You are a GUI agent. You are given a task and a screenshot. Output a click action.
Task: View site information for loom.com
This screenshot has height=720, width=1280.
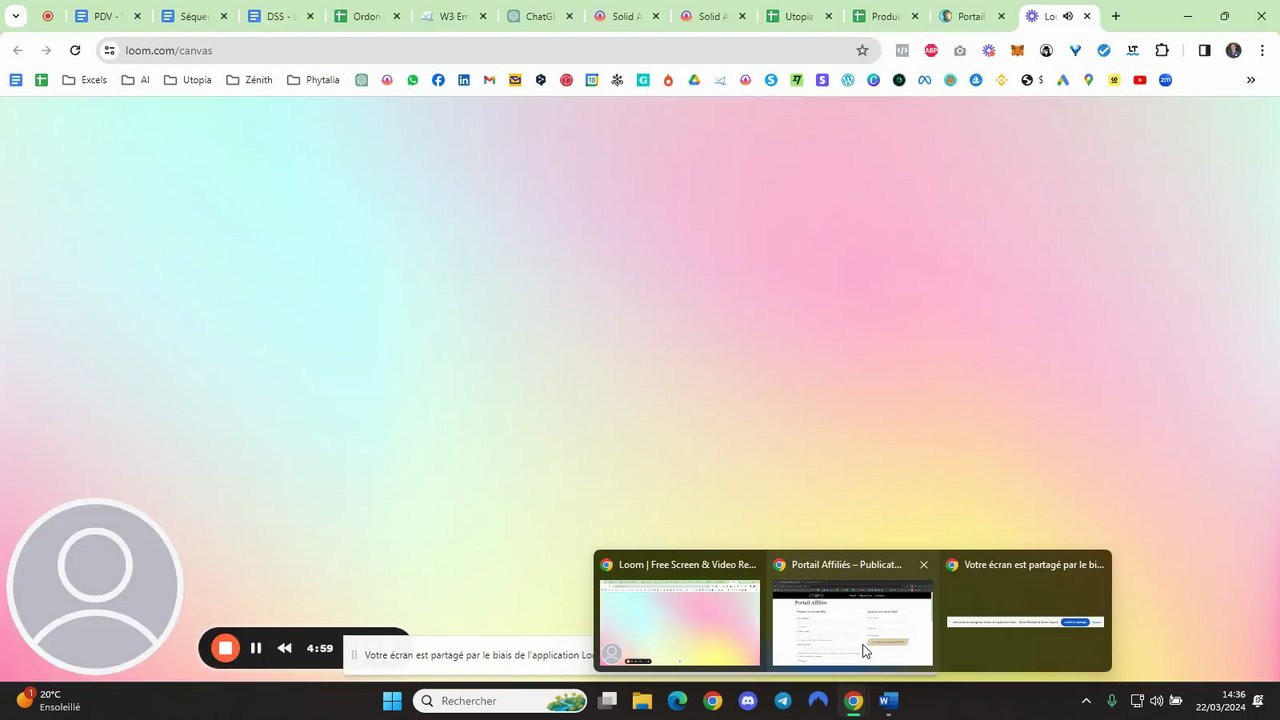click(x=110, y=50)
